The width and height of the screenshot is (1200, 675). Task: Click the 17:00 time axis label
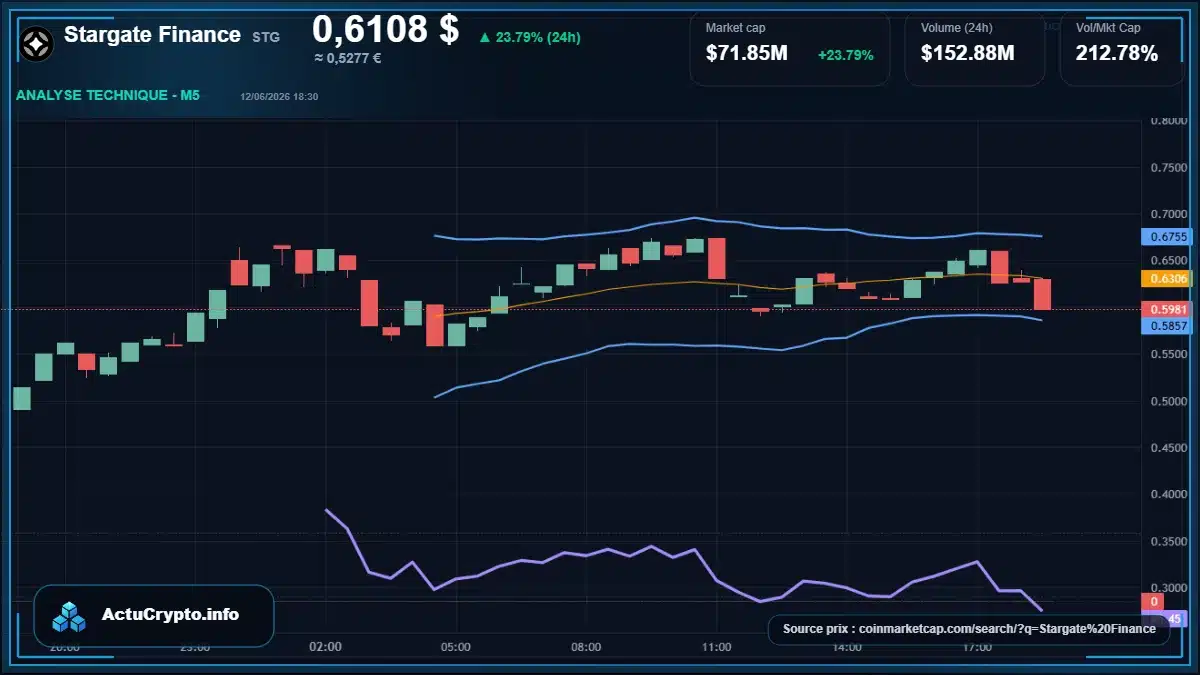976,647
